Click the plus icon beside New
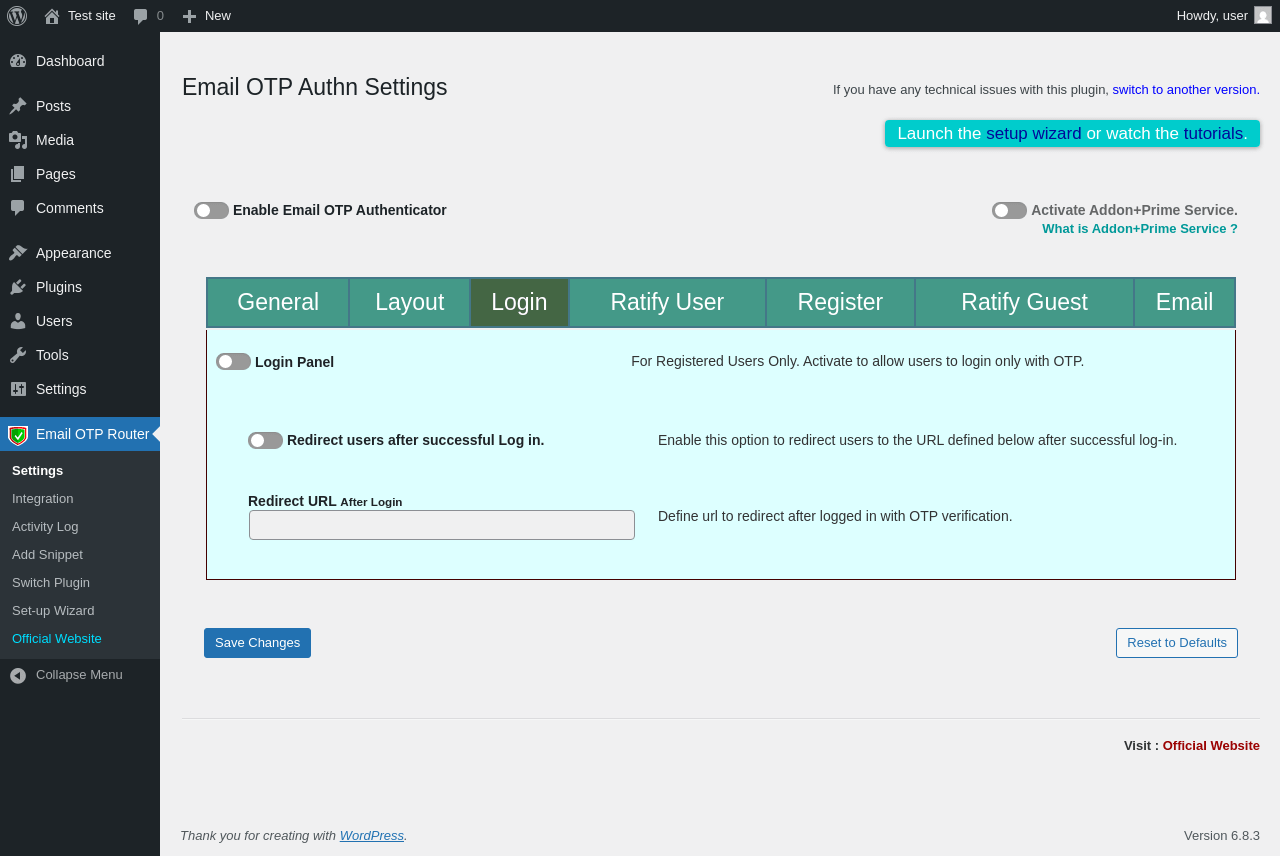 click(189, 16)
